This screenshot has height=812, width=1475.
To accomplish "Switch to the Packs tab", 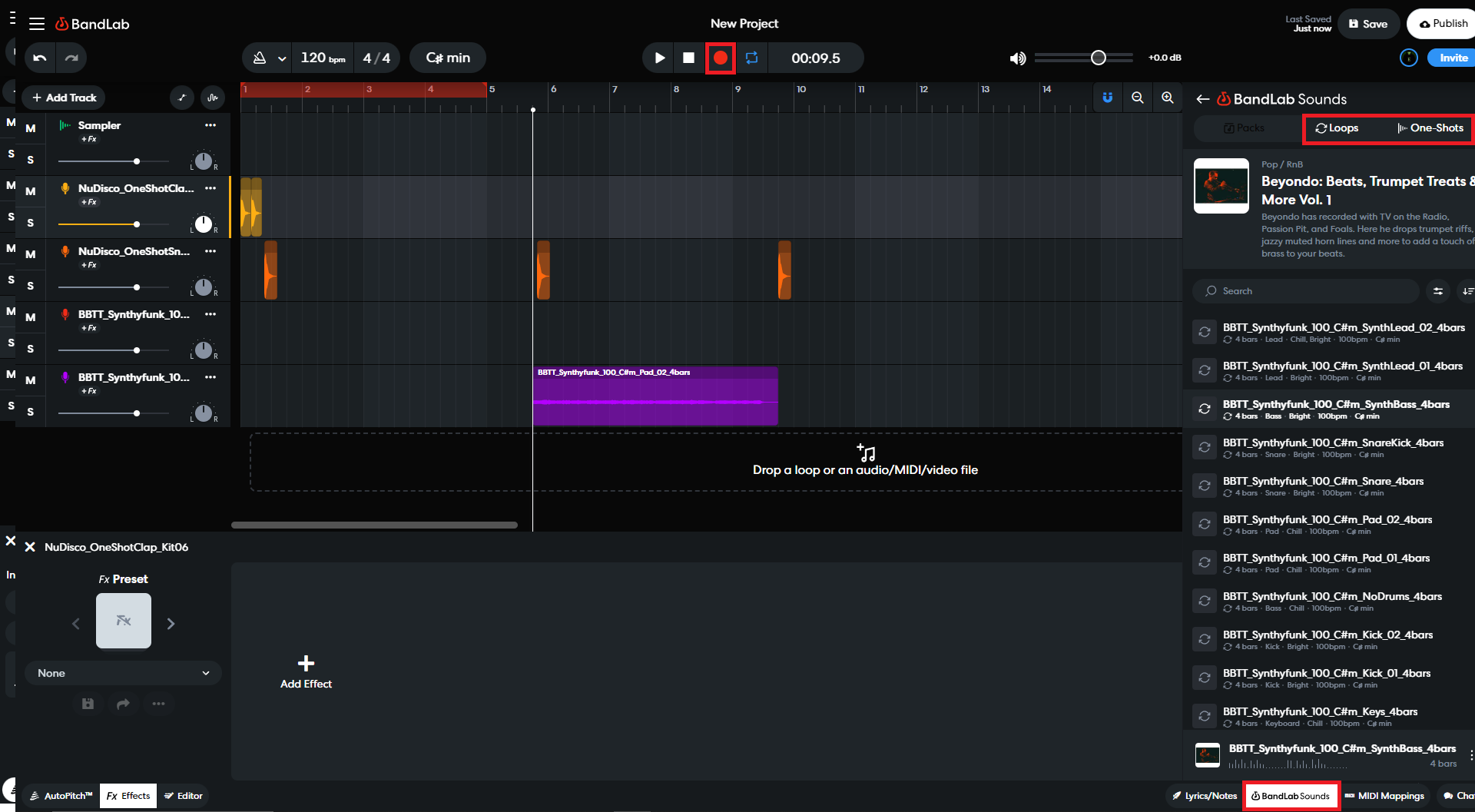I will [x=1244, y=128].
